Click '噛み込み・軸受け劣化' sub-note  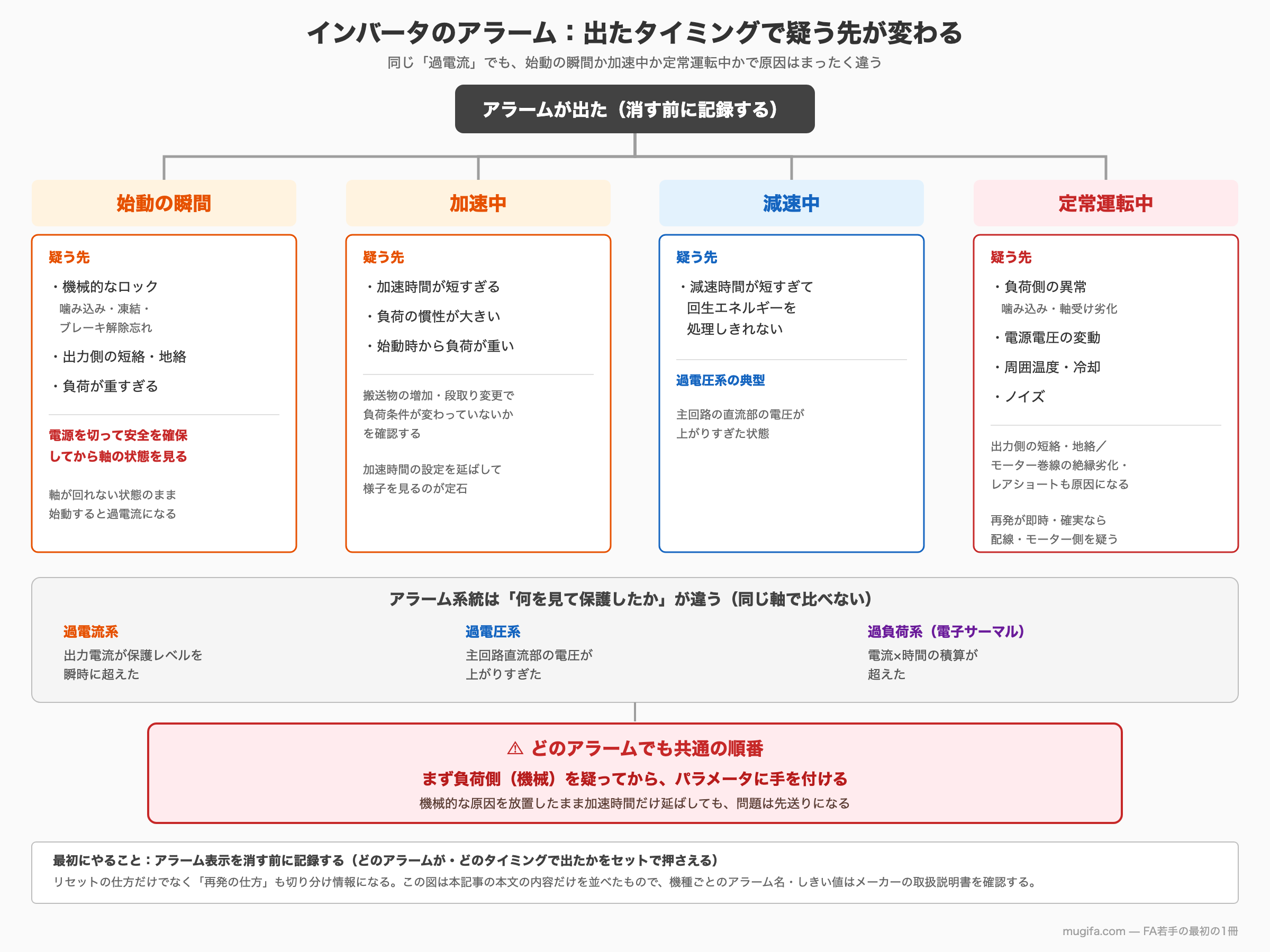point(1059,309)
